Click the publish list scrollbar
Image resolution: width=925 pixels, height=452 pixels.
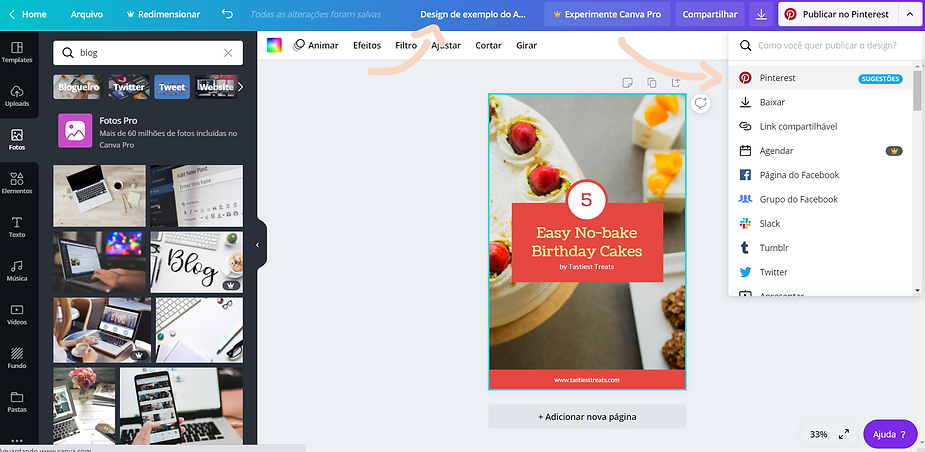click(917, 90)
